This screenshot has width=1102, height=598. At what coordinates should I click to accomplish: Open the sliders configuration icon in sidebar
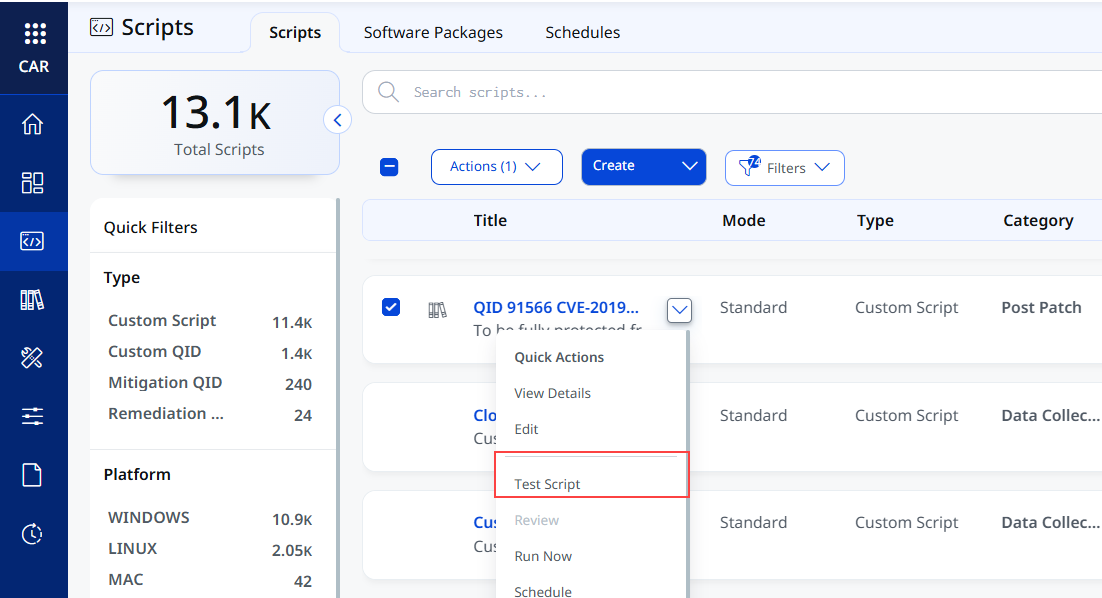click(32, 416)
